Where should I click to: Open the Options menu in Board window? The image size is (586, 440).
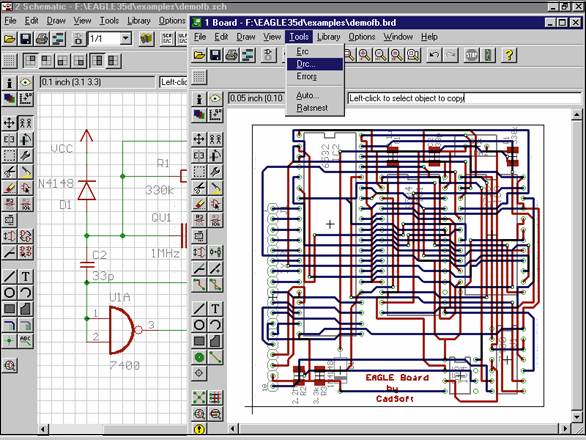click(361, 37)
